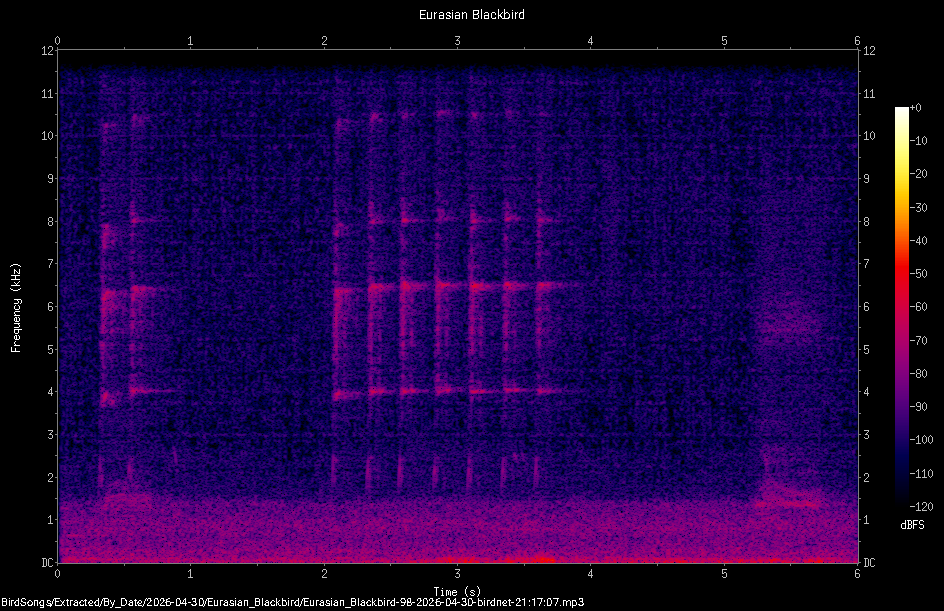Click '12' on the right frequency axis

(869, 51)
